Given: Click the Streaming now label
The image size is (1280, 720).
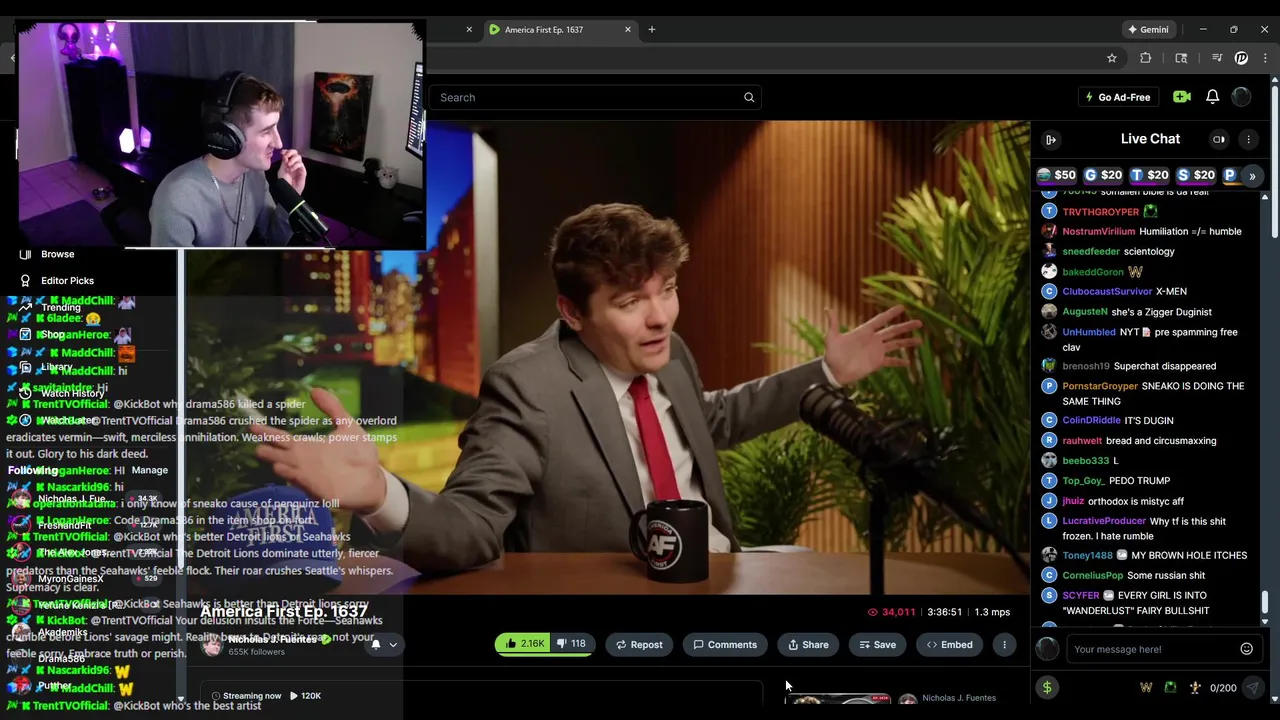Looking at the screenshot, I should [245, 696].
